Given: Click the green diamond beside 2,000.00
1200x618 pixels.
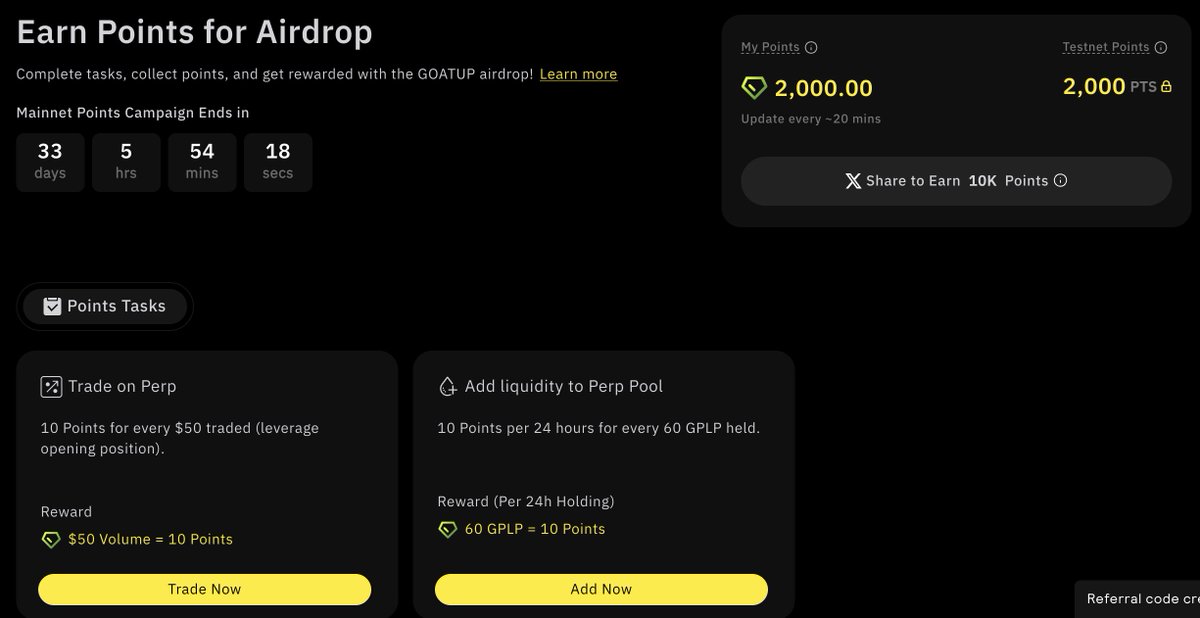Looking at the screenshot, I should point(754,88).
